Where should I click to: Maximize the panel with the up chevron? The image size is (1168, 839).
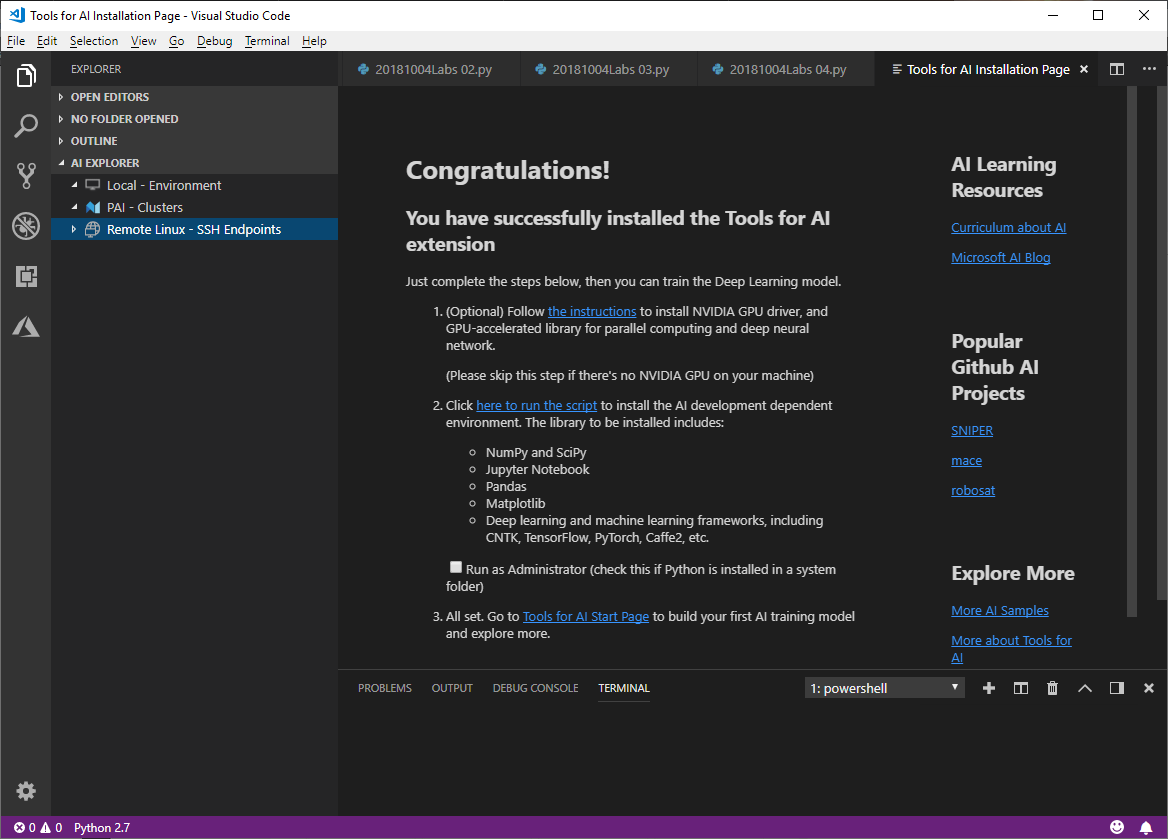coord(1085,688)
